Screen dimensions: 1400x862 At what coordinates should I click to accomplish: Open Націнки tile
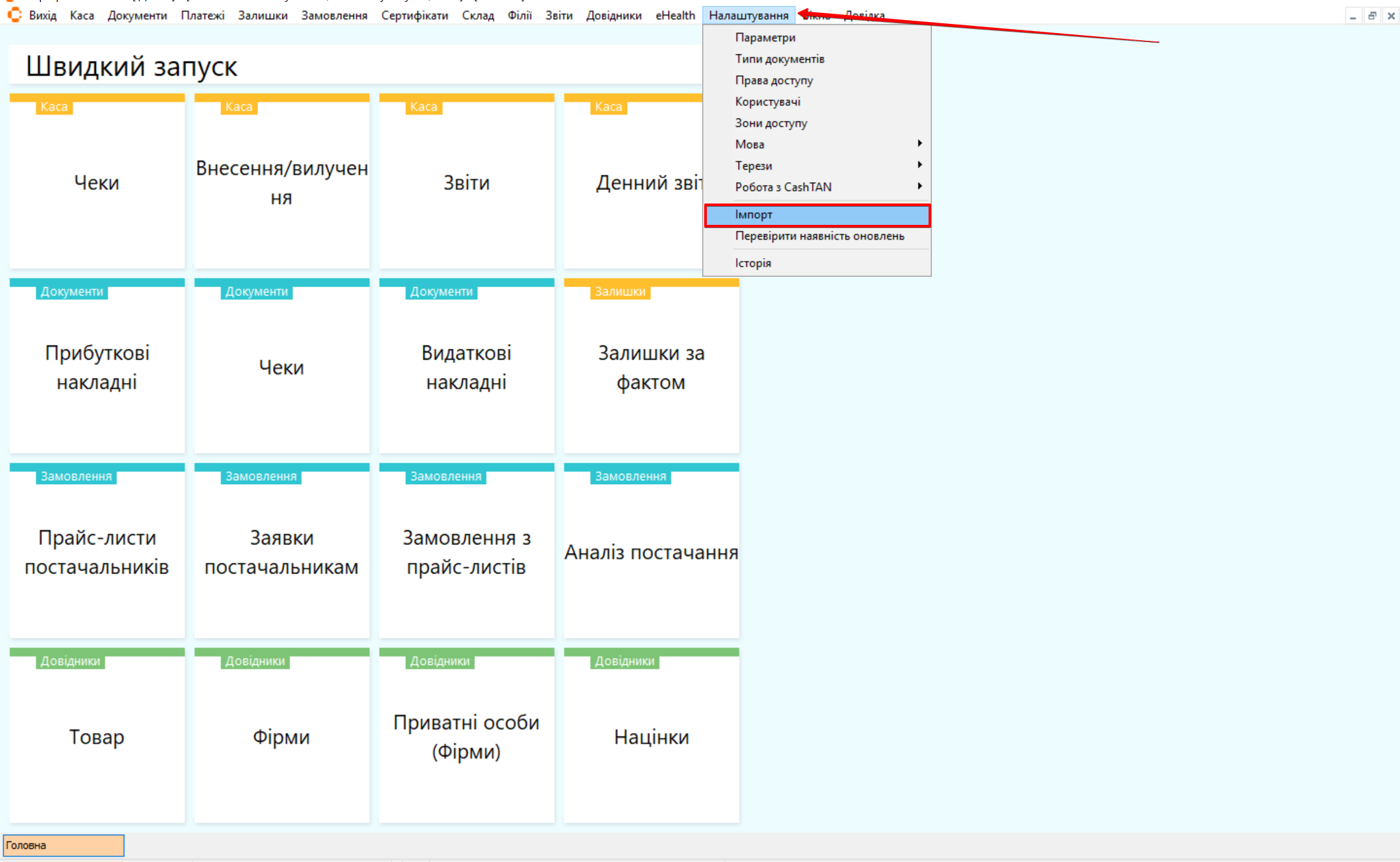[651, 736]
